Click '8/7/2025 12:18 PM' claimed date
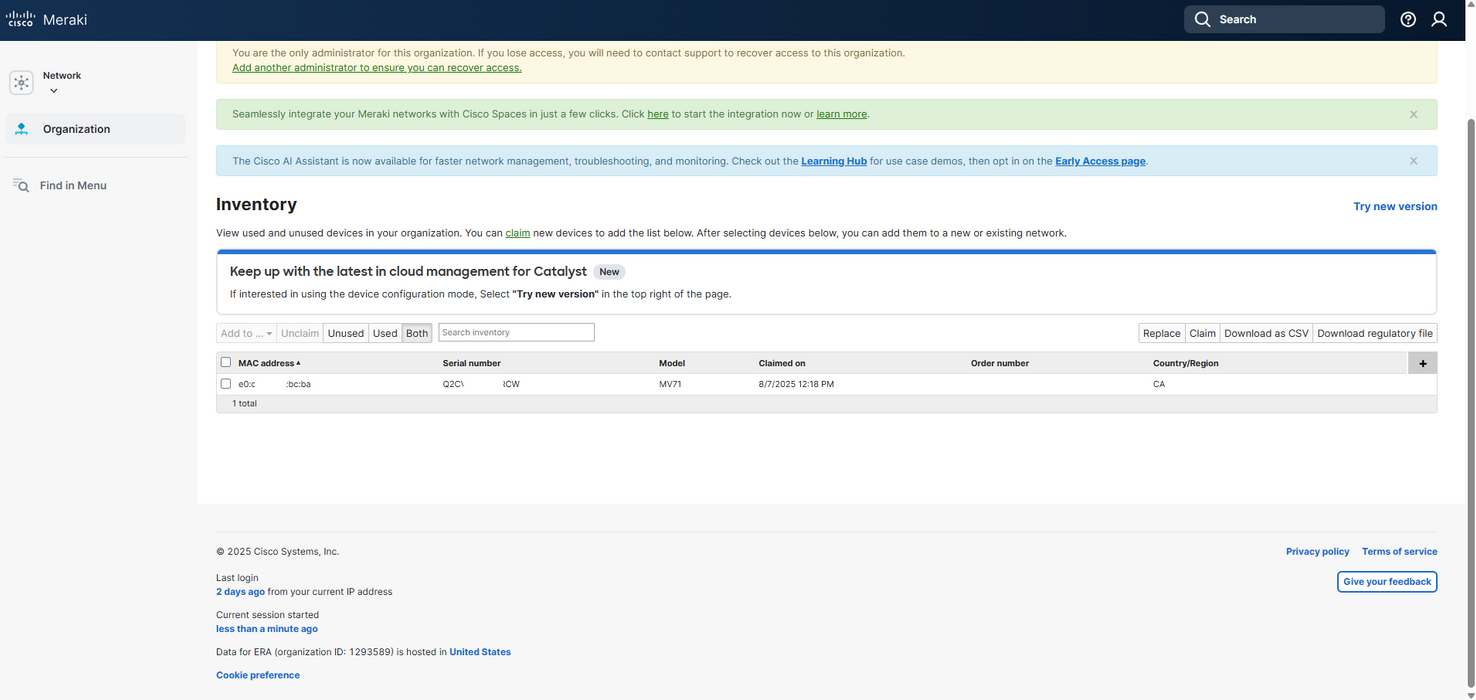 click(796, 384)
